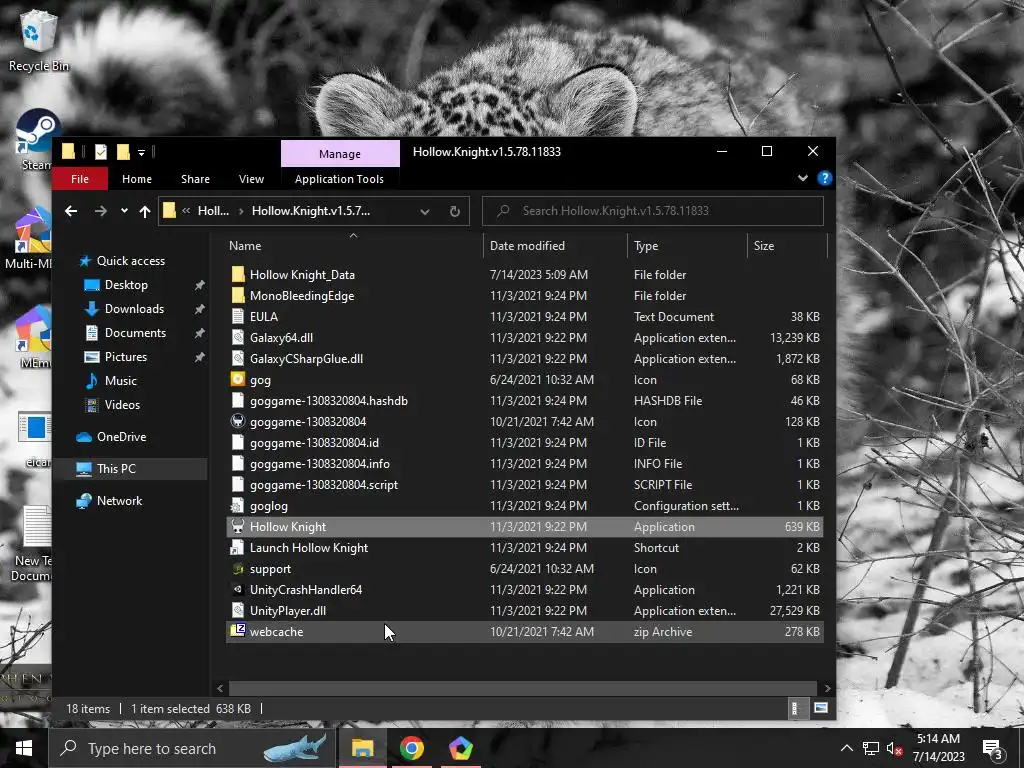
Task: Switch to the Share ribbon tab
Action: pyautogui.click(x=195, y=179)
